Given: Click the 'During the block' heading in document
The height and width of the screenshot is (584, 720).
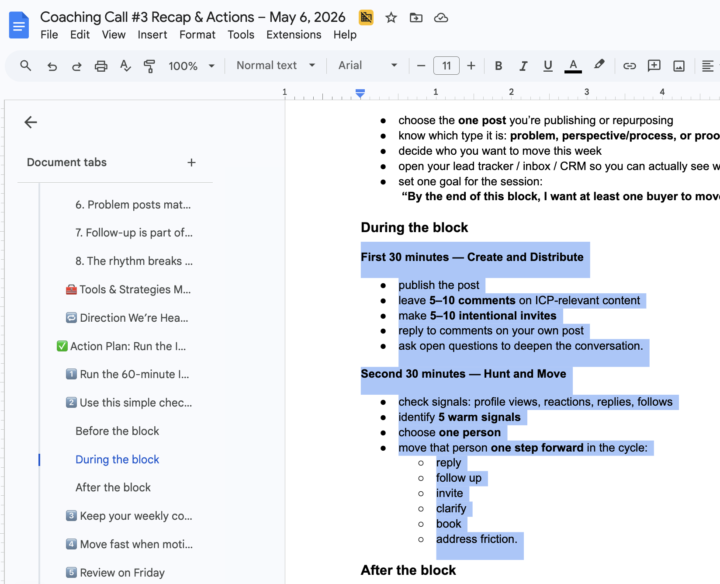Looking at the screenshot, I should click(414, 228).
